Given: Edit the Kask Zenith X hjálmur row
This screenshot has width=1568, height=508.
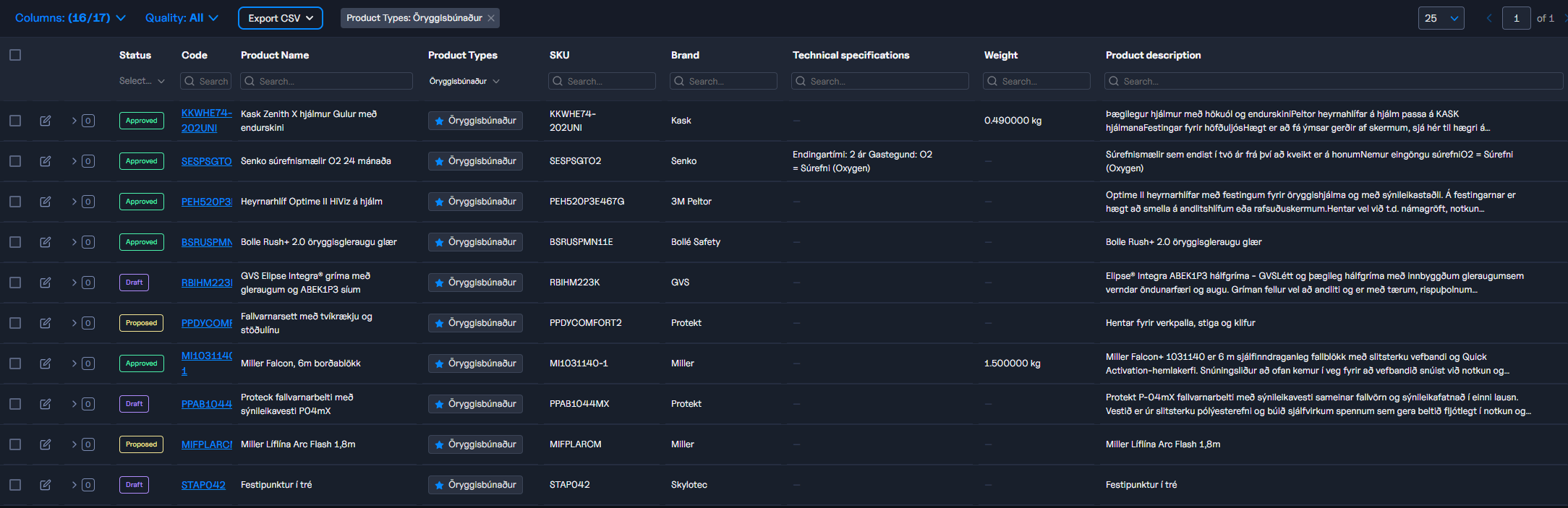Looking at the screenshot, I should coord(46,121).
